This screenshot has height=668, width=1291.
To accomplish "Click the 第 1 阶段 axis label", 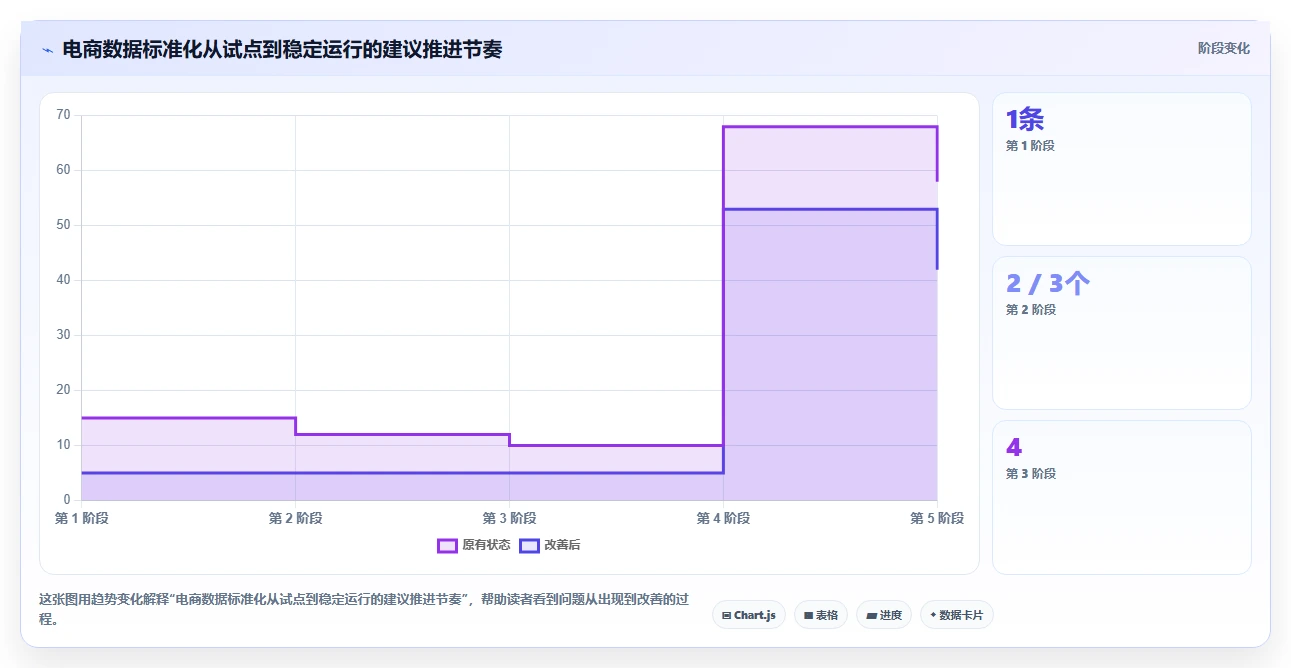I will [x=82, y=518].
